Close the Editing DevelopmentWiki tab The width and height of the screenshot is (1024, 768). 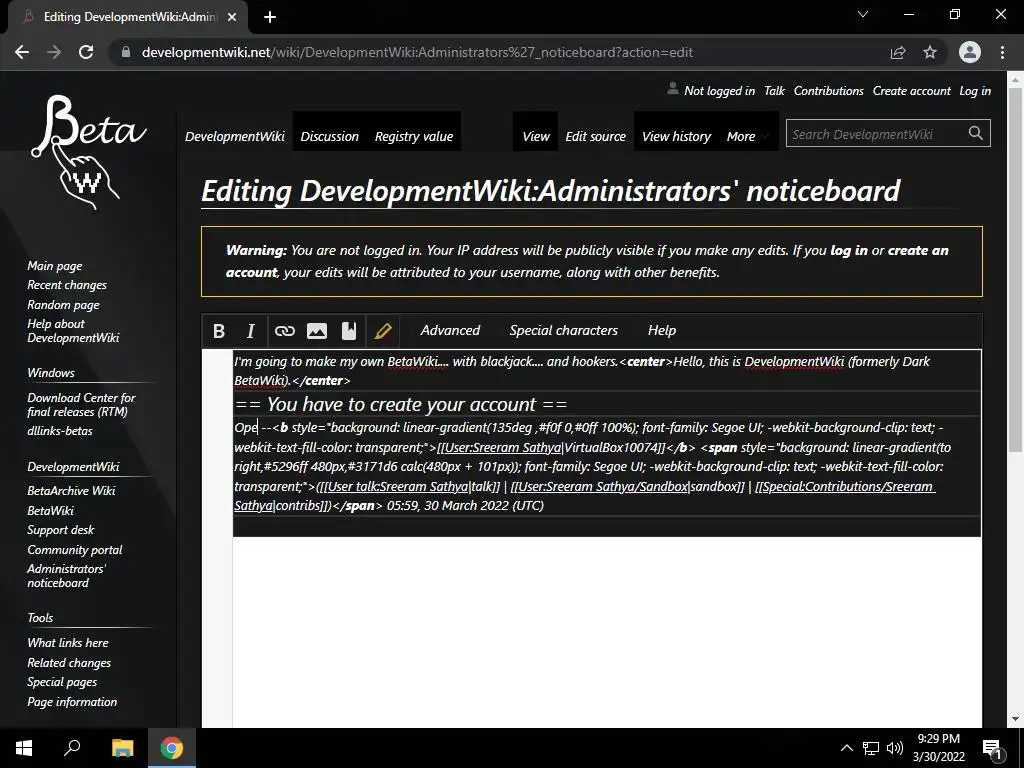tap(232, 17)
